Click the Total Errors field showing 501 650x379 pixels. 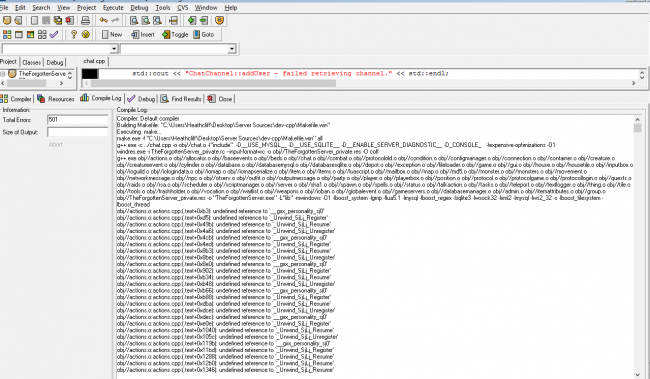coord(78,120)
